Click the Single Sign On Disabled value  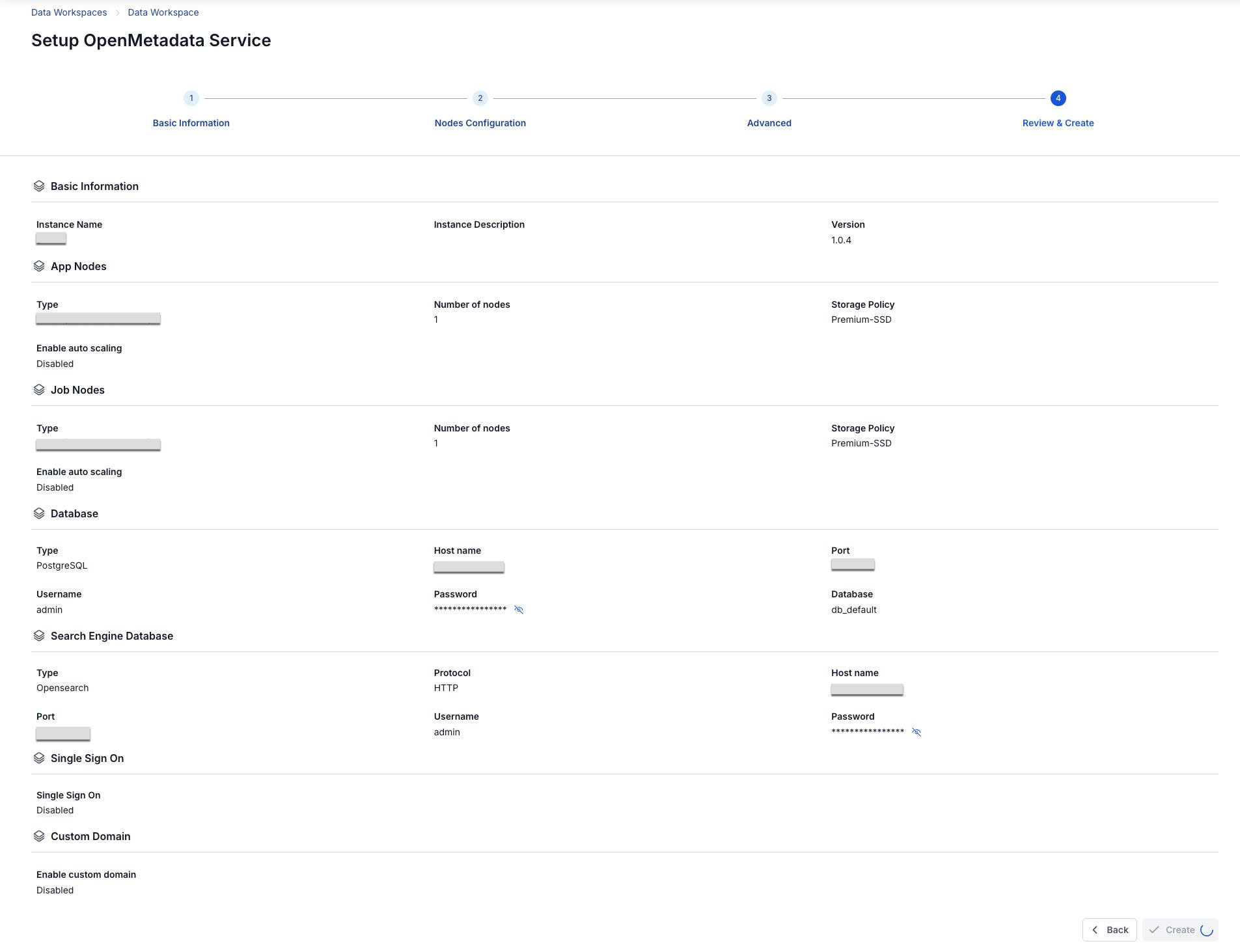(55, 810)
